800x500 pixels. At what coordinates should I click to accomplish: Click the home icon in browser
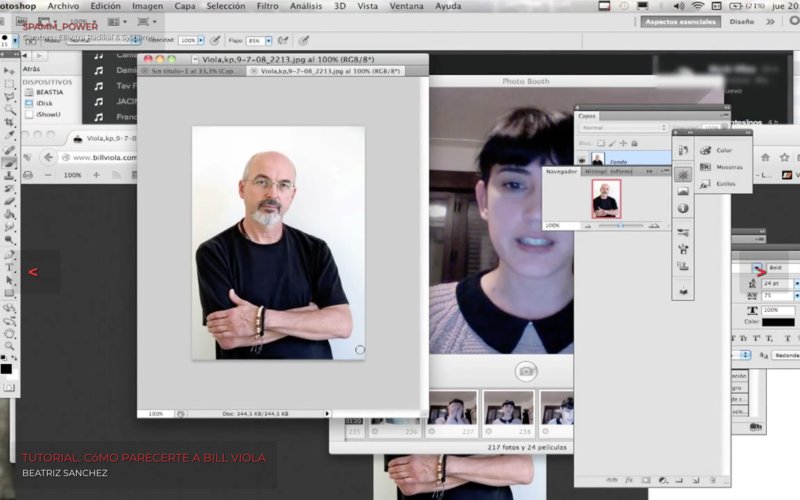tap(765, 158)
